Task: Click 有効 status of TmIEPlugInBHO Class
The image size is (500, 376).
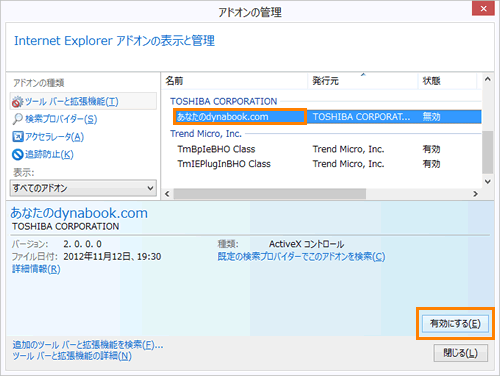Action: point(432,164)
